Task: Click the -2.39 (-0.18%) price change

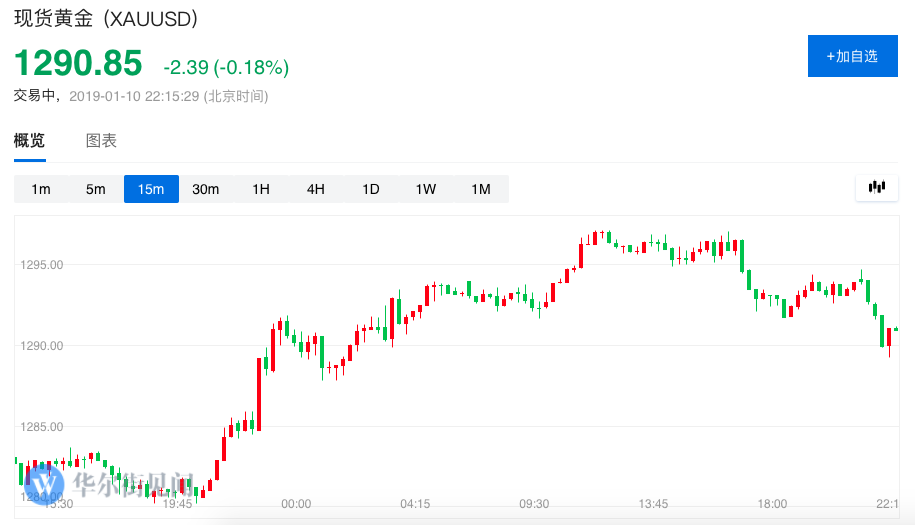Action: coord(226,68)
